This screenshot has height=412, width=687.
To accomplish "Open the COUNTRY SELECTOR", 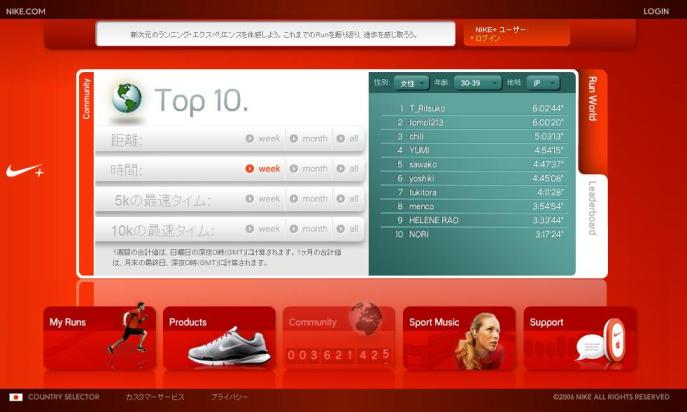I will click(x=64, y=397).
